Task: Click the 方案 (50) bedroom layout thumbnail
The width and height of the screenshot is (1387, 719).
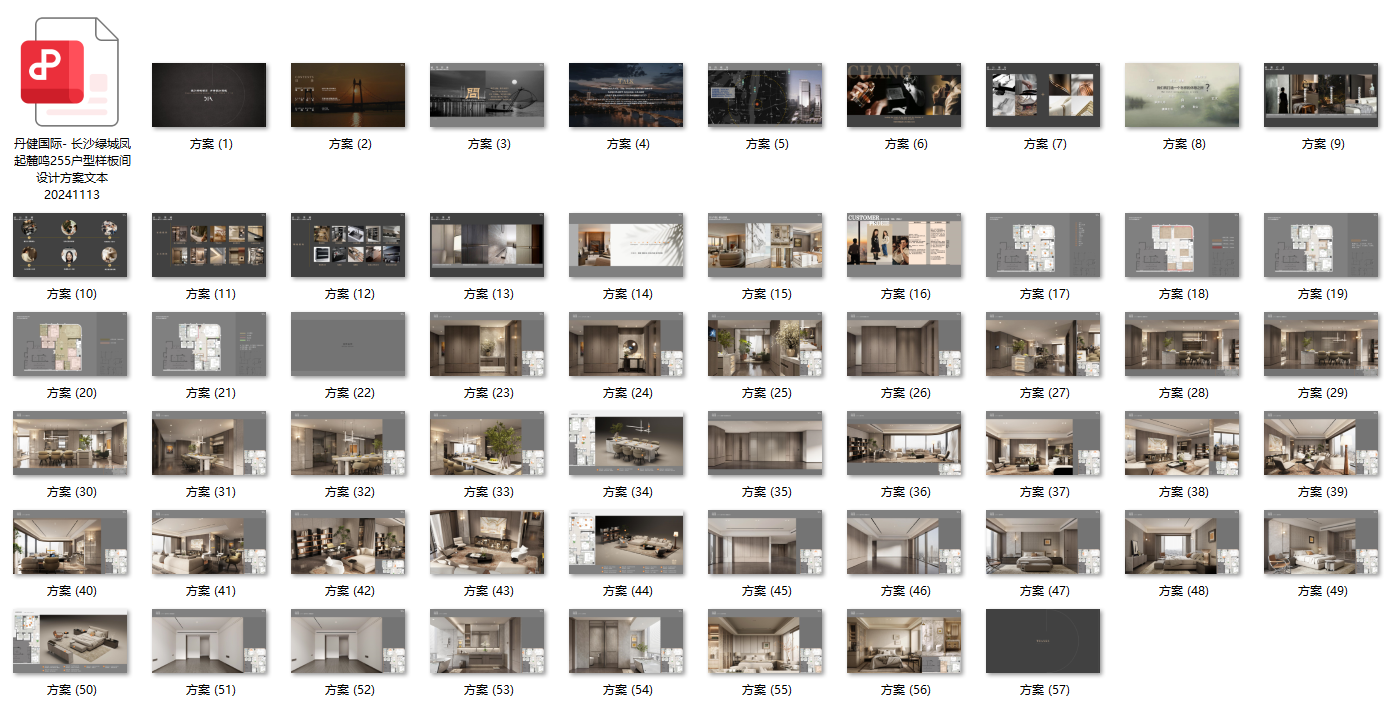Action: click(70, 641)
